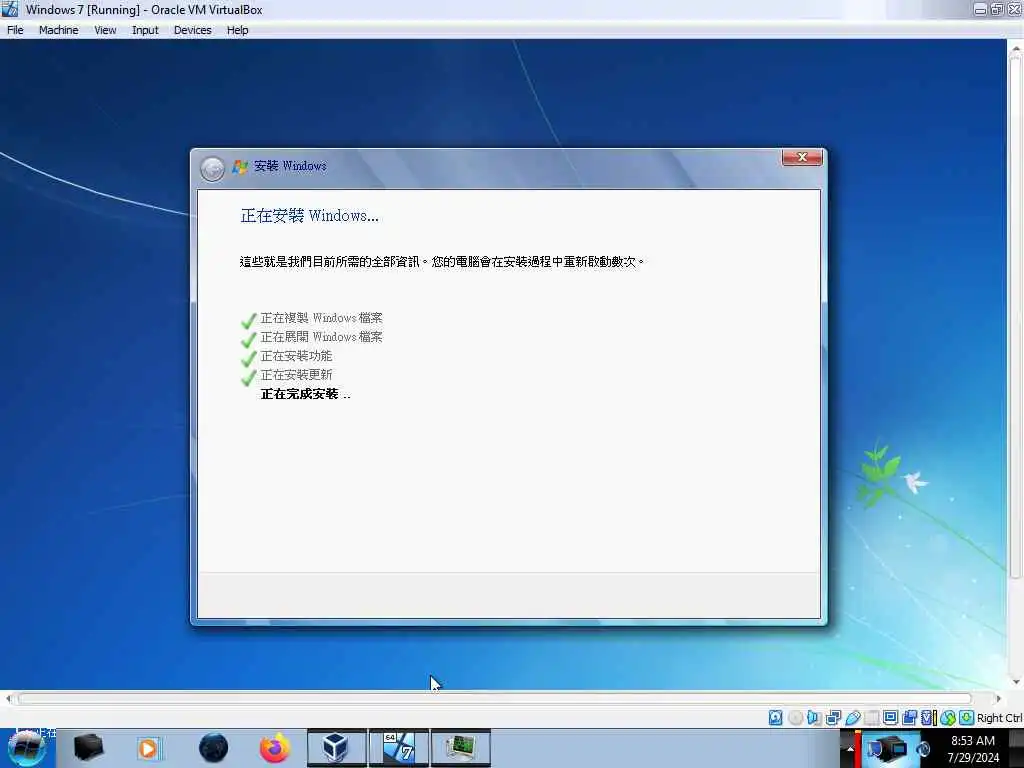Click the CPU virtualization status icon
This screenshot has height=768, width=1024.
point(928,718)
